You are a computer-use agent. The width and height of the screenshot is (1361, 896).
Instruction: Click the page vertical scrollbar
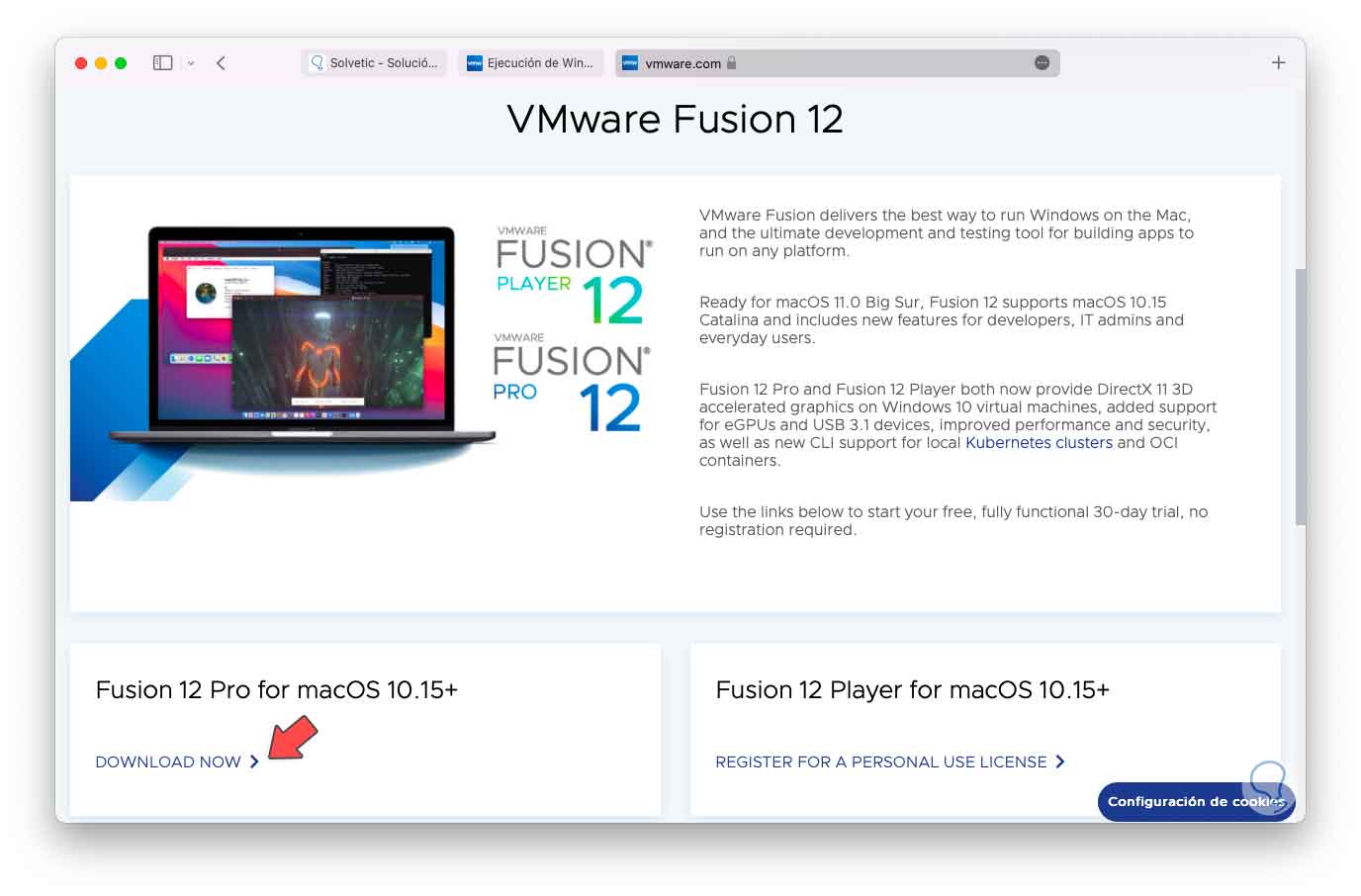pos(1301,396)
